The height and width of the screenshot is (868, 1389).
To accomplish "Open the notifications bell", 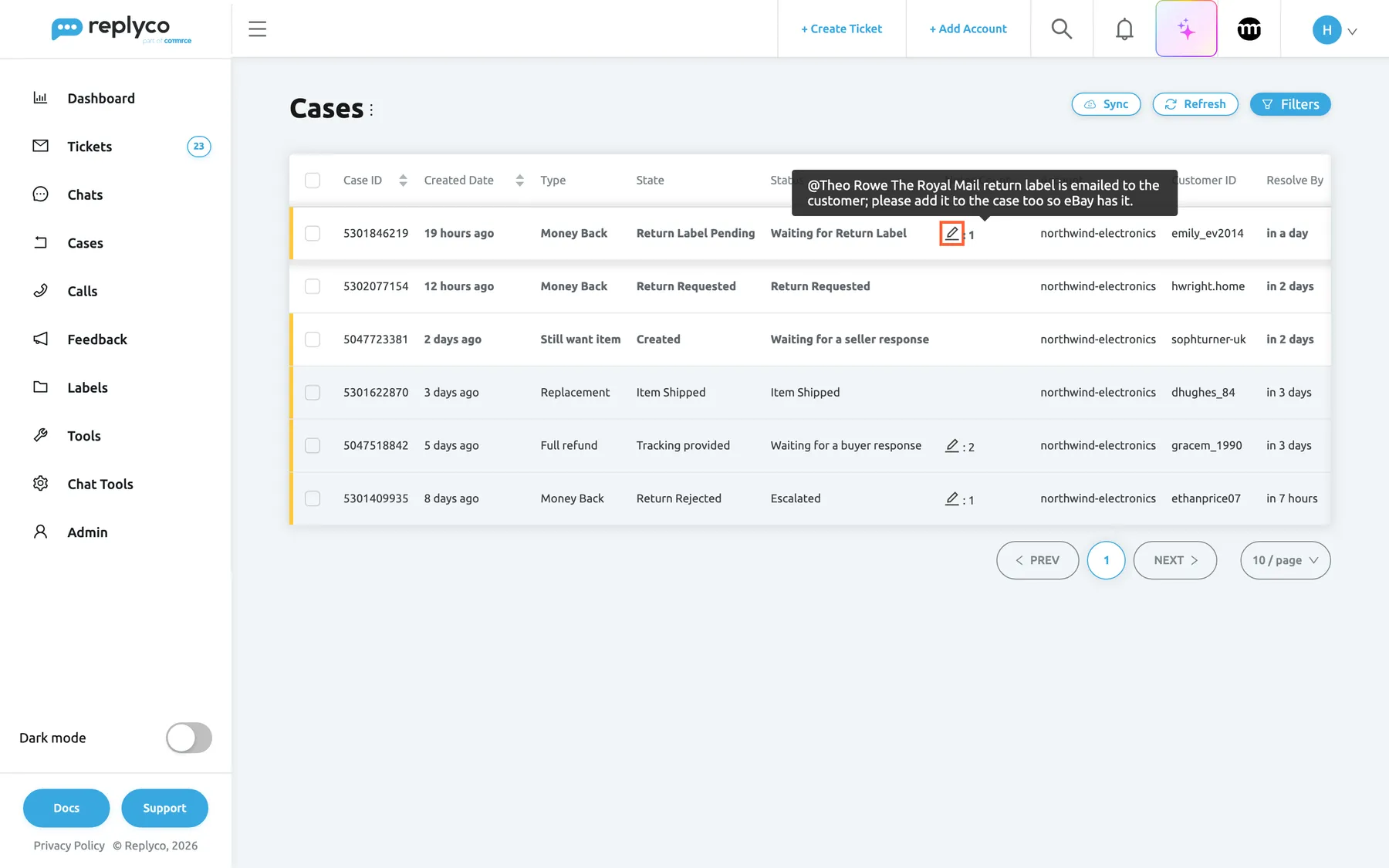I will click(1124, 29).
